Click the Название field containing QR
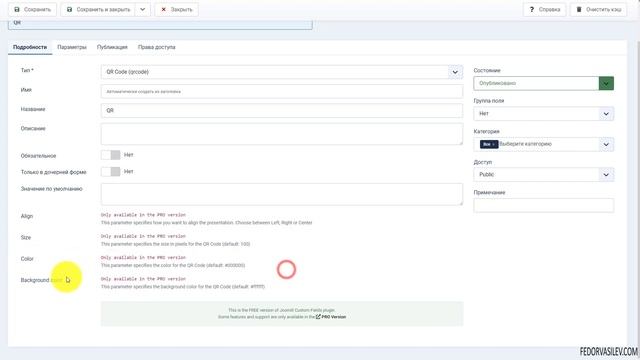 coord(282,111)
